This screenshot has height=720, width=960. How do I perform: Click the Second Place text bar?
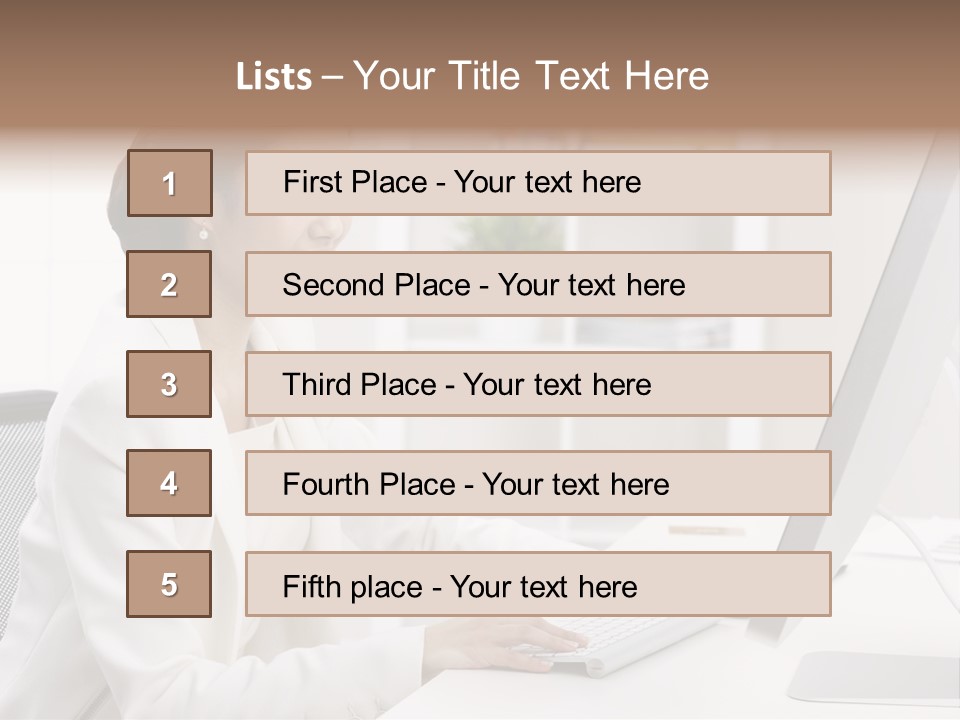point(538,284)
